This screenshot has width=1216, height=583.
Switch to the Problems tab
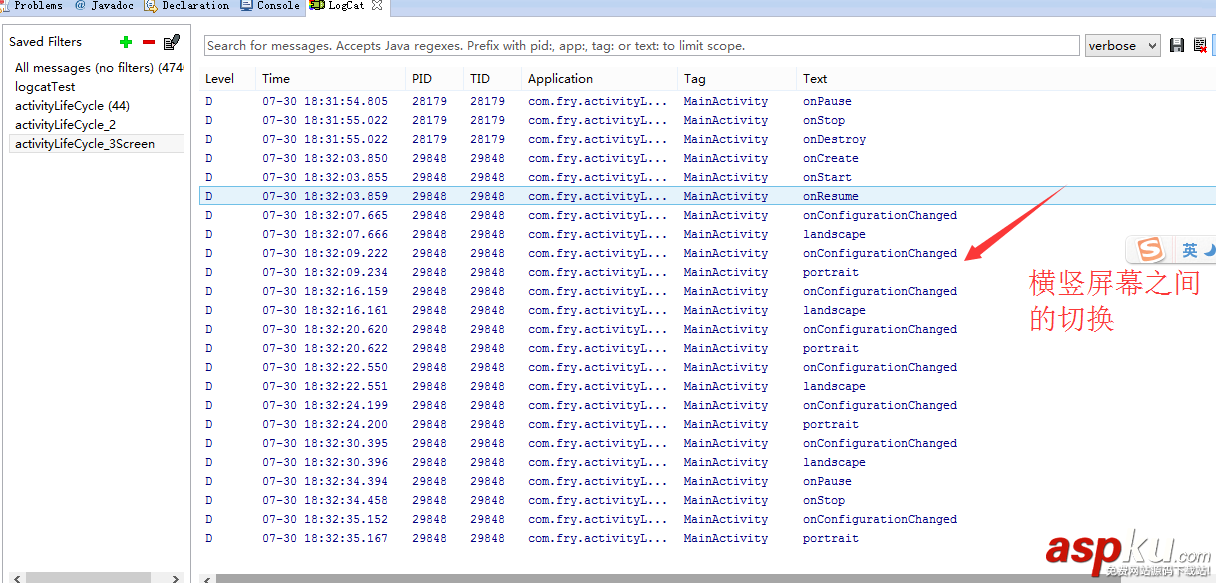[33, 6]
